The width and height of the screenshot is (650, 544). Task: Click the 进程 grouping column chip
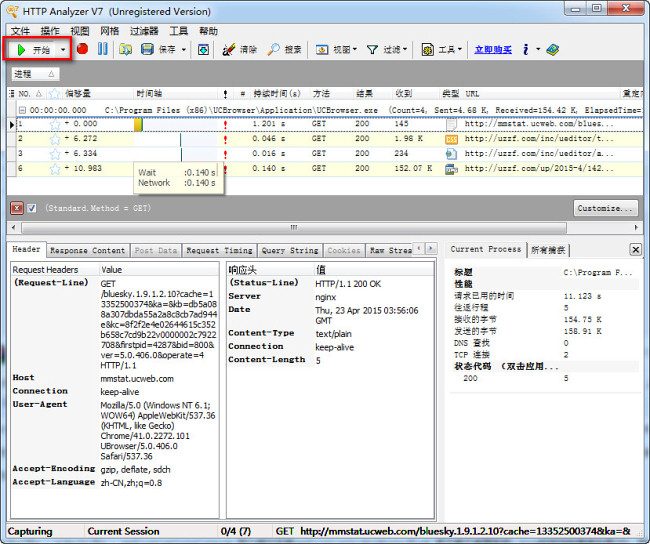coord(35,74)
